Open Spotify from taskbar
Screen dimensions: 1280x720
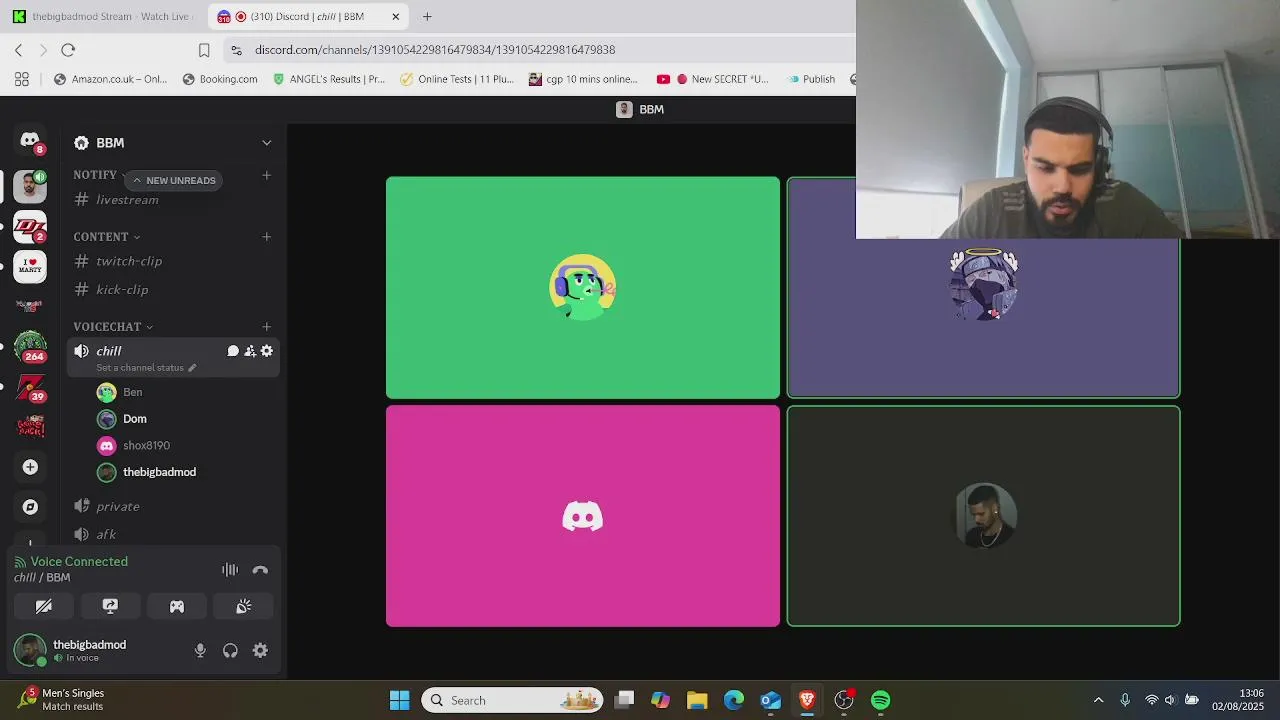tap(880, 700)
